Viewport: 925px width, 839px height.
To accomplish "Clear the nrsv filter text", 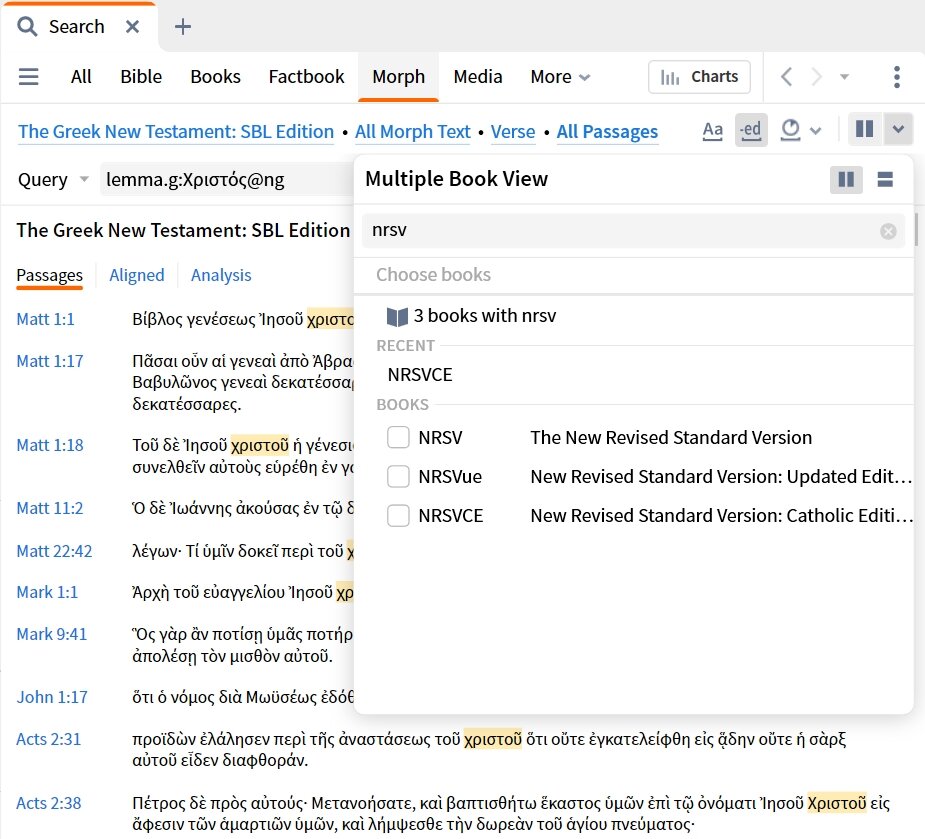I will 888,231.
